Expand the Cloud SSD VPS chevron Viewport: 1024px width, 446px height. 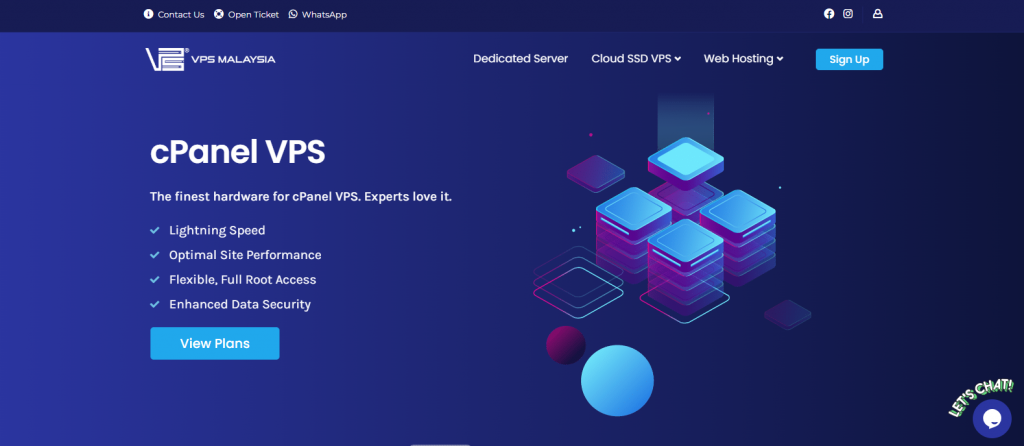678,59
